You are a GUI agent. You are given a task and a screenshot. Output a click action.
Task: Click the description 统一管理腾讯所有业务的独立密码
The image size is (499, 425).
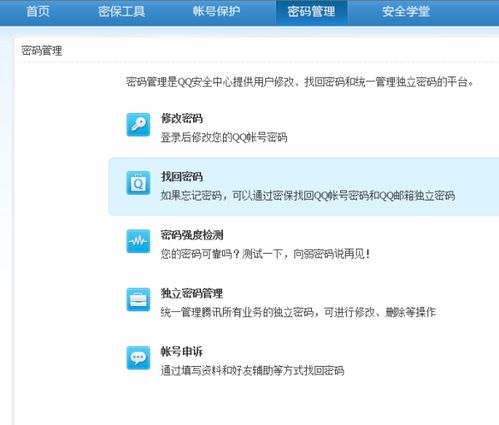pyautogui.click(x=237, y=312)
